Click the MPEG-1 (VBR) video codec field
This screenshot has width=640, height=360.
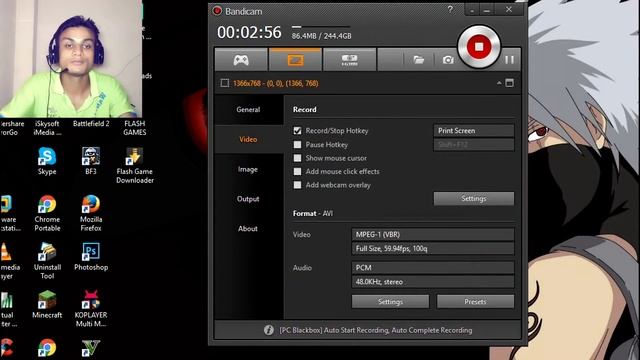[x=433, y=234]
